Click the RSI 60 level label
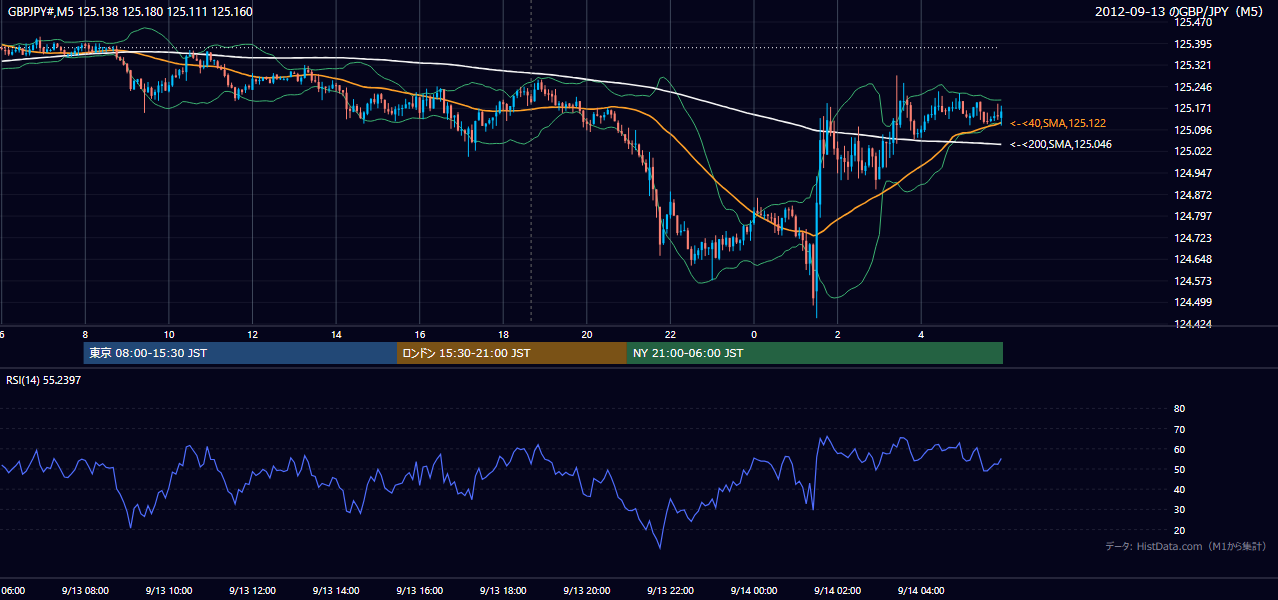This screenshot has width=1278, height=600. [1179, 449]
